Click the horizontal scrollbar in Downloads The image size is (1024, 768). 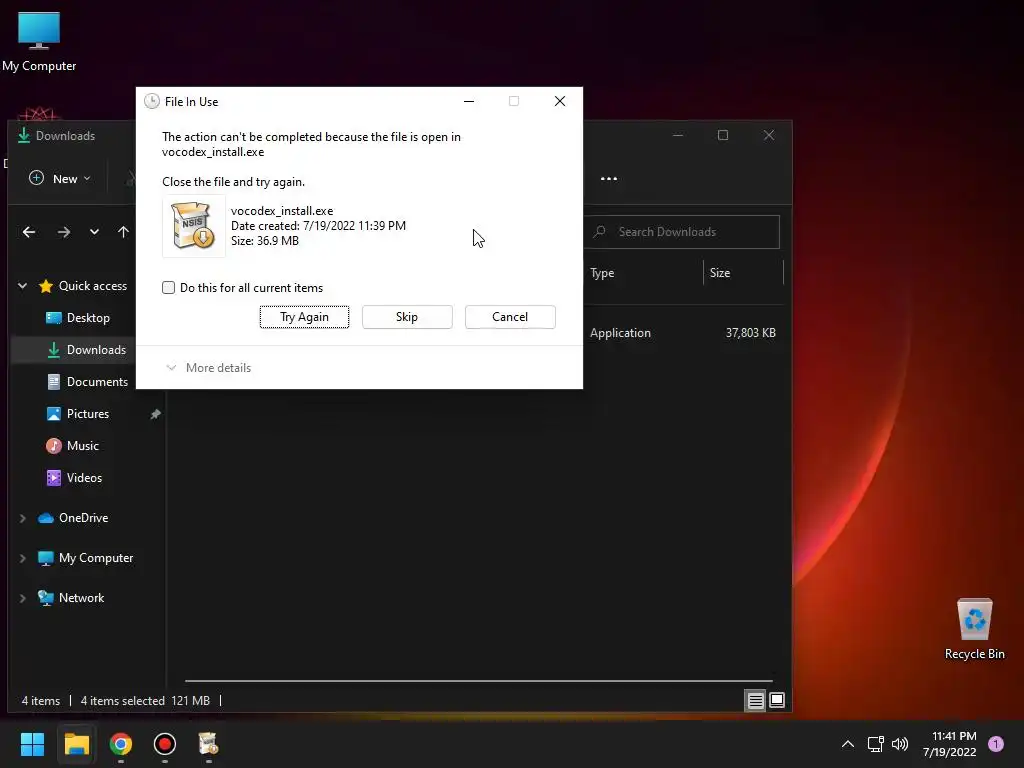(479, 681)
